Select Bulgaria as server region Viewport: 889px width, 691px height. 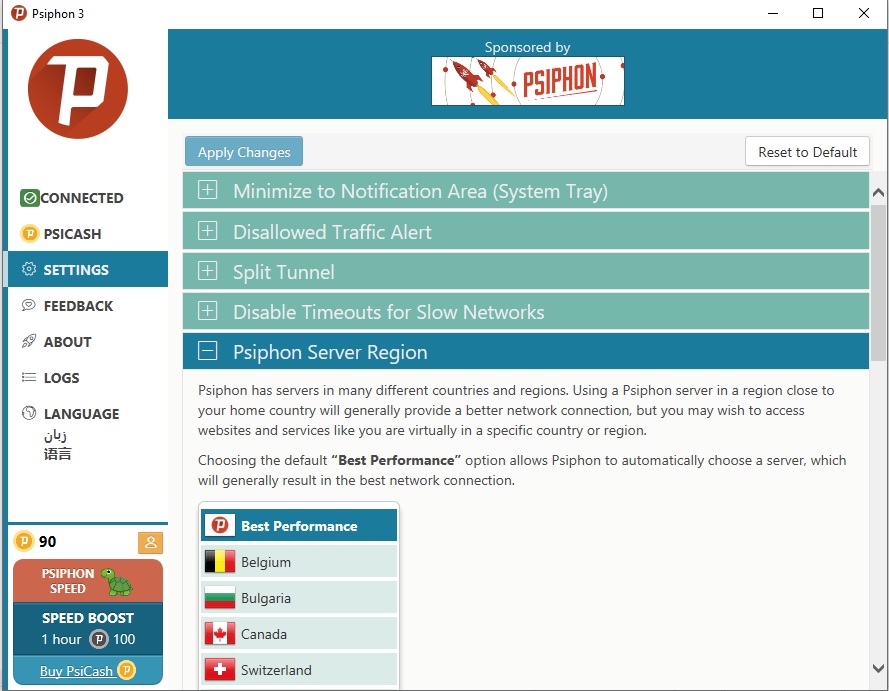click(299, 598)
